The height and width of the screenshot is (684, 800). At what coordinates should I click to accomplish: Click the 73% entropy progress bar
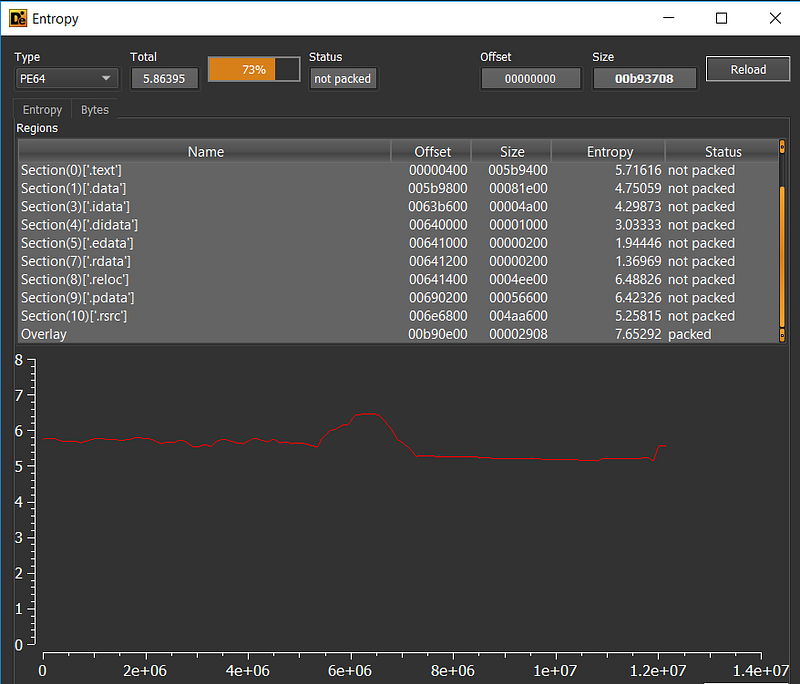point(254,69)
